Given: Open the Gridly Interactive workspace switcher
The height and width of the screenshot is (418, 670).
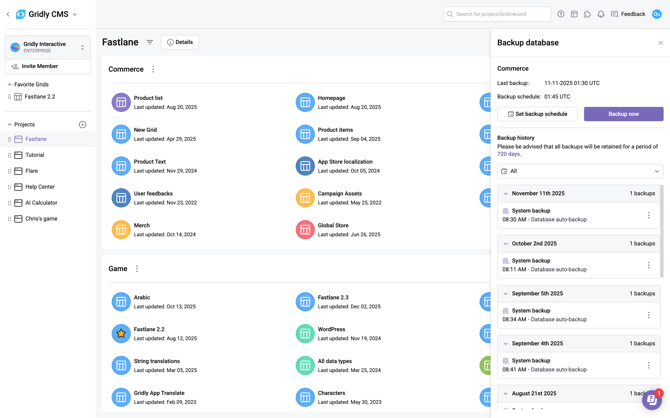Looking at the screenshot, I should click(x=48, y=47).
